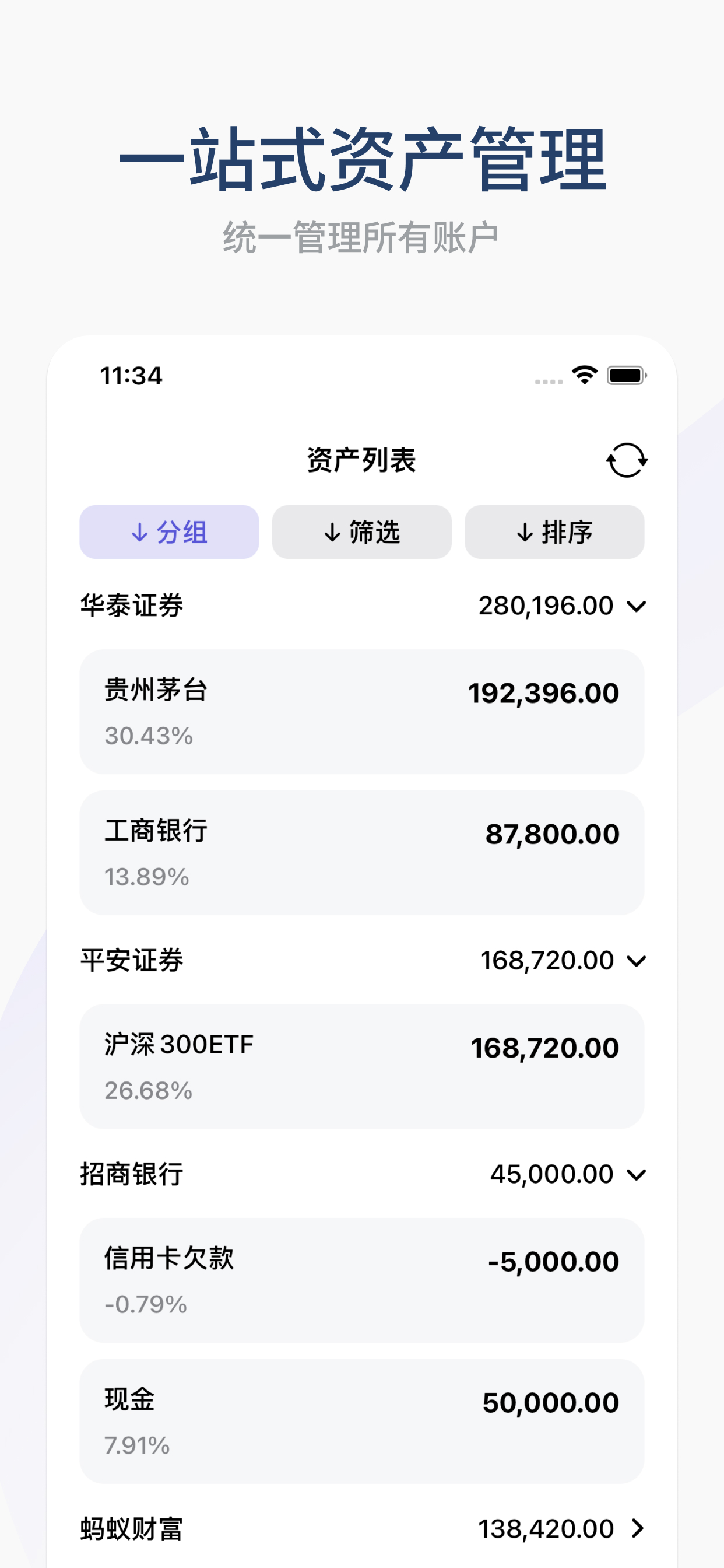Open the 排序 sort dropdown

point(554,532)
